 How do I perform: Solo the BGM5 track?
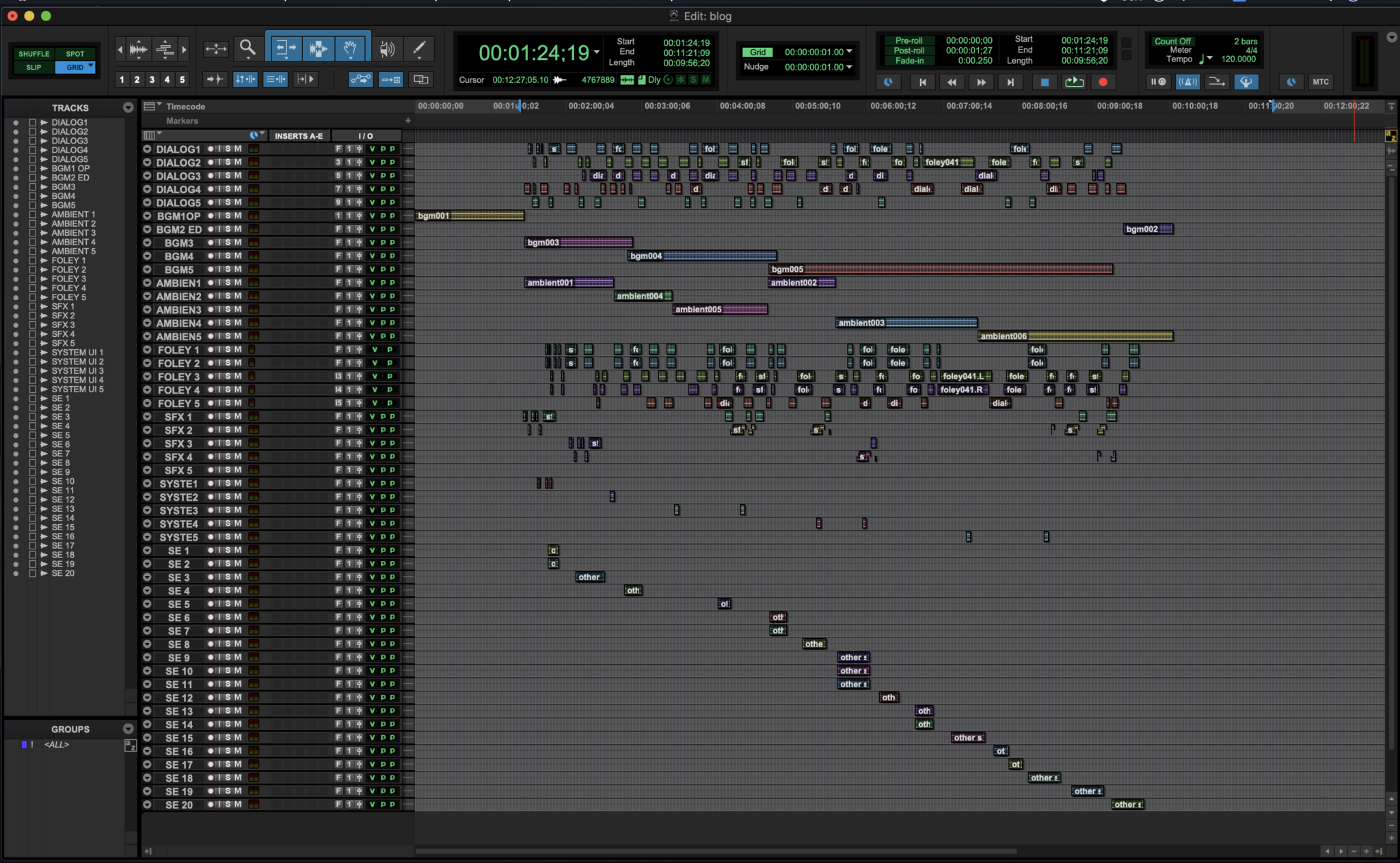(229, 269)
